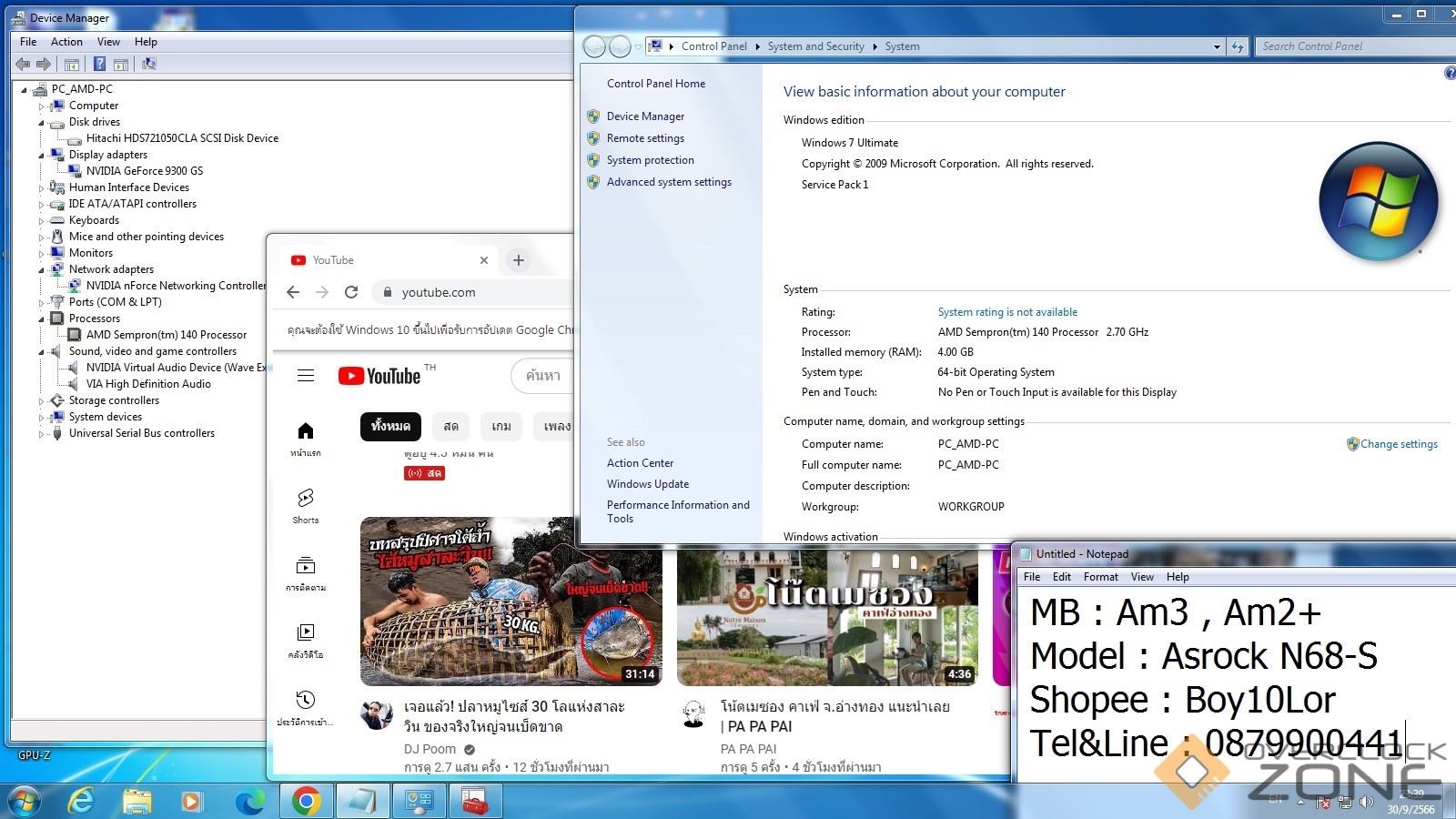Click Windows Start orb button

click(25, 801)
